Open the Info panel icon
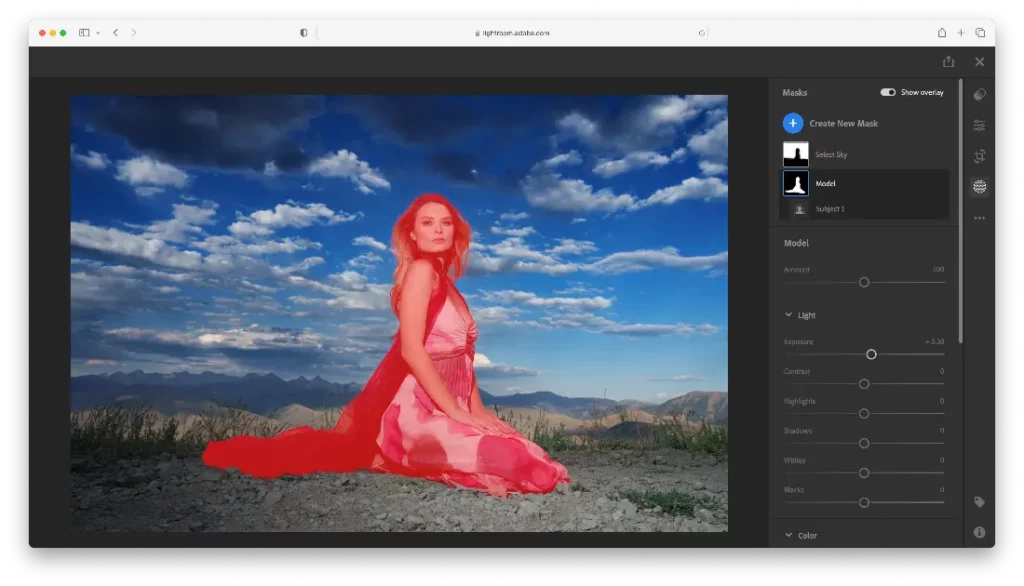Viewport: 1024px width, 586px height. click(979, 532)
